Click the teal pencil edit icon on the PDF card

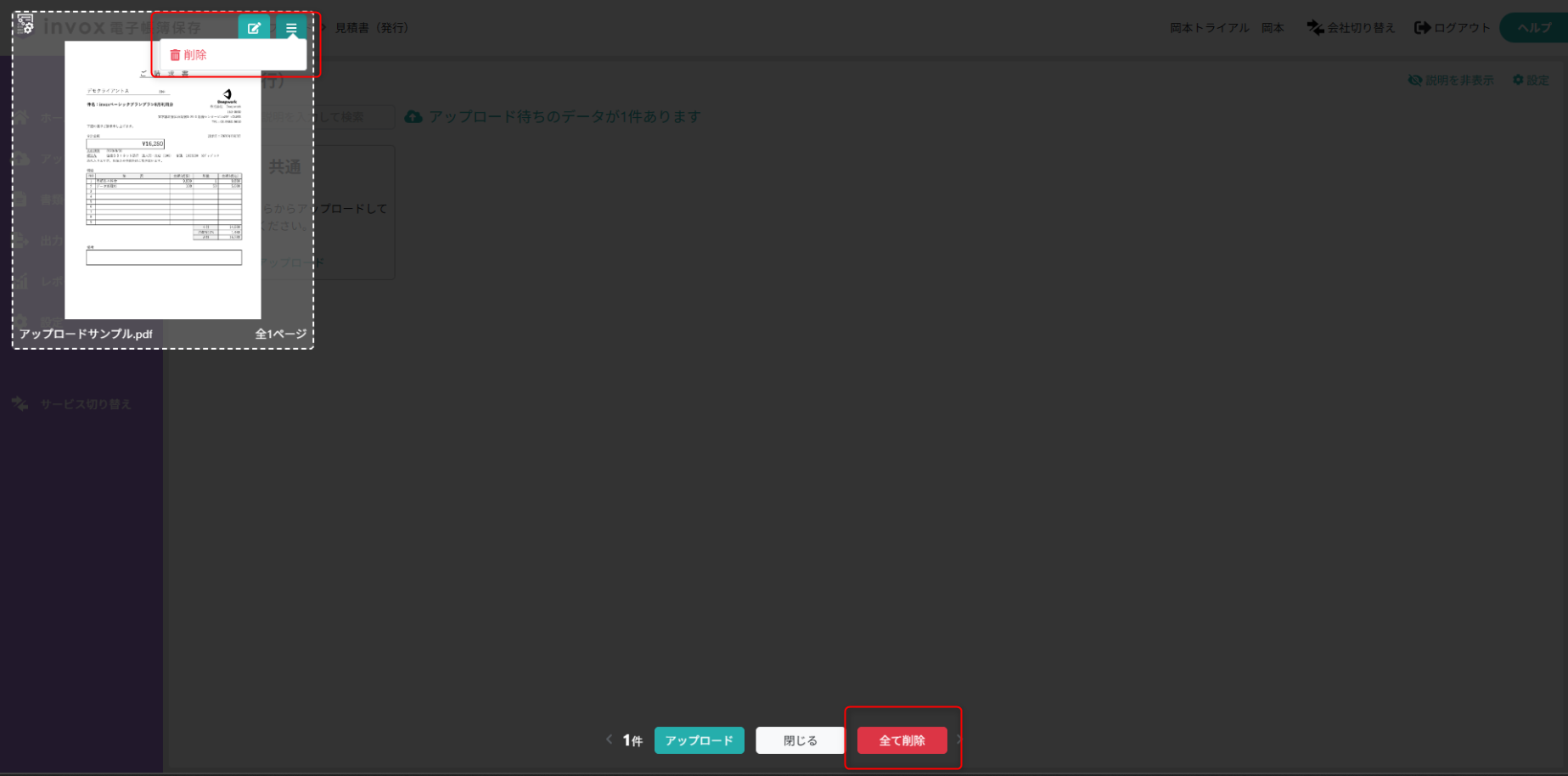[x=254, y=27]
